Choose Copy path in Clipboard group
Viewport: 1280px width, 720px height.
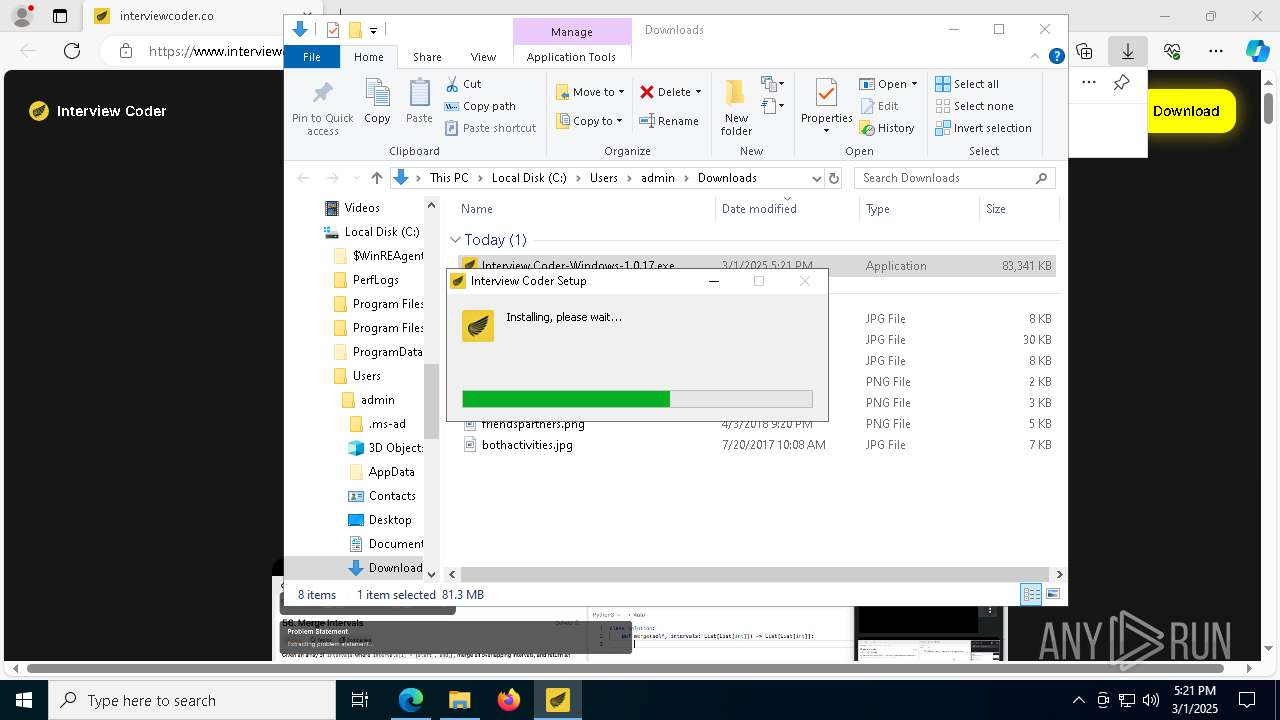480,106
